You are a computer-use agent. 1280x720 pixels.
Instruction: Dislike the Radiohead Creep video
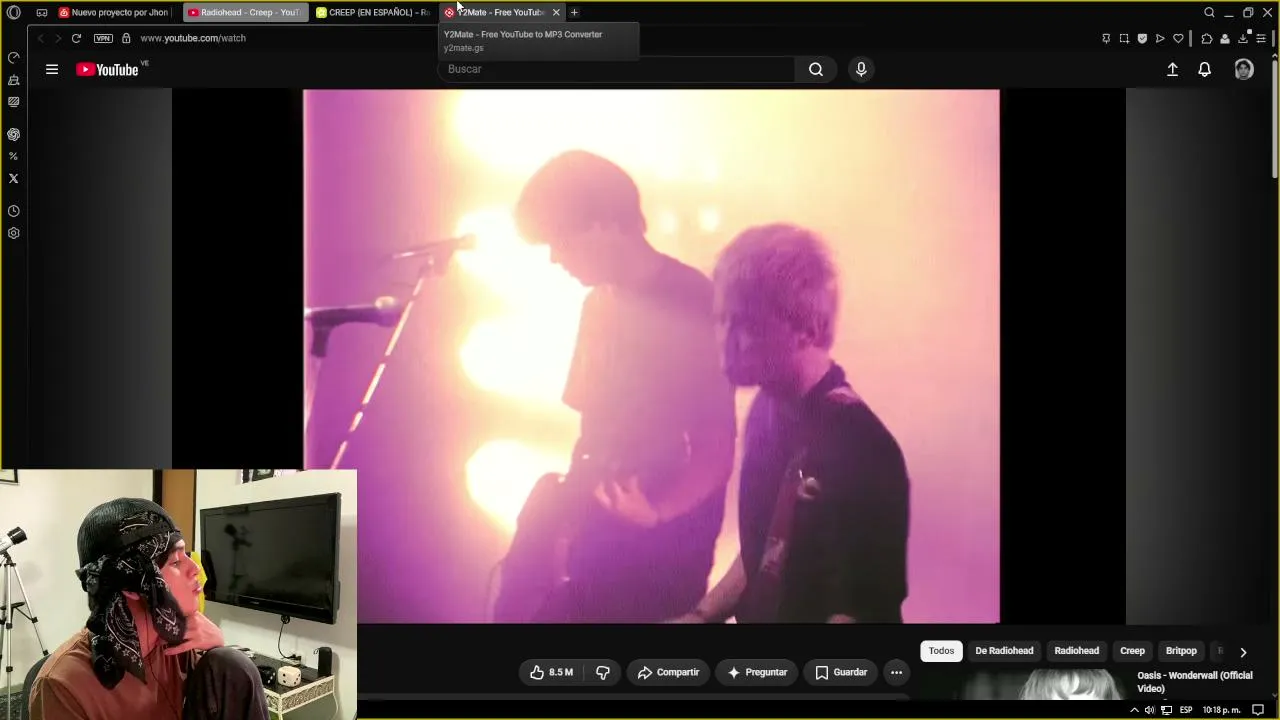pyautogui.click(x=602, y=672)
